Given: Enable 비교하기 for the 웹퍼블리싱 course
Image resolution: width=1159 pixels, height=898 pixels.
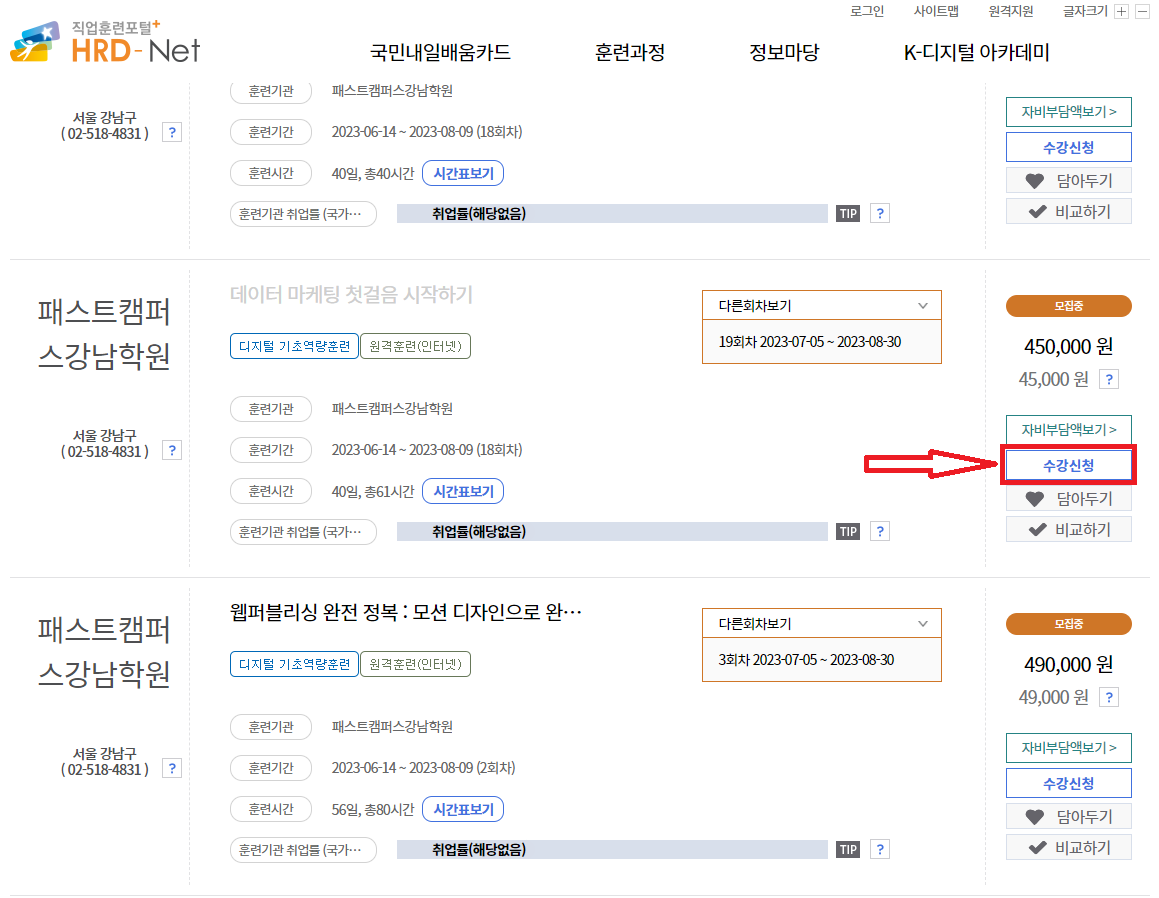Looking at the screenshot, I should (1068, 847).
